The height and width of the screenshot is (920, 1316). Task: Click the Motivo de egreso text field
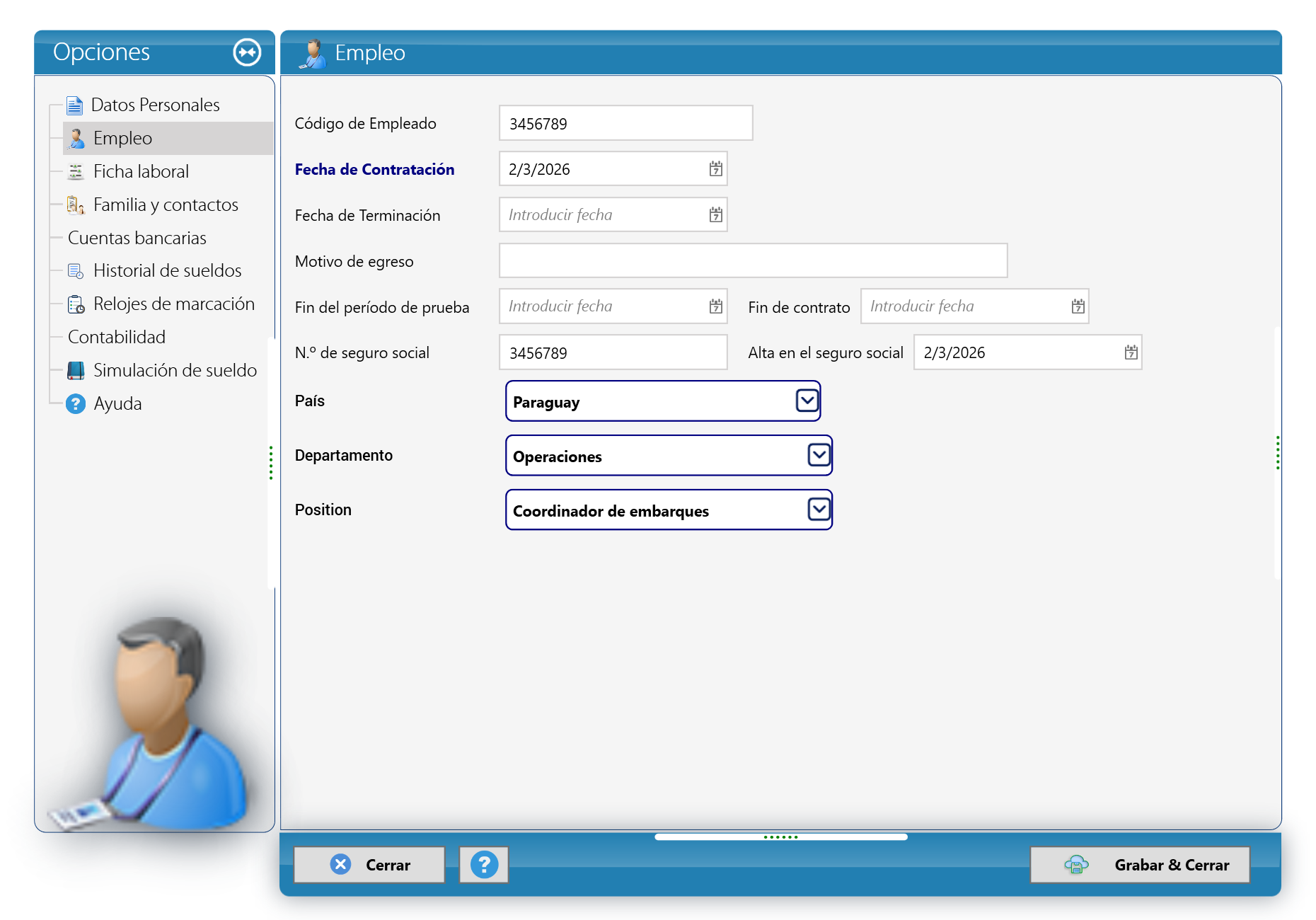tap(753, 261)
